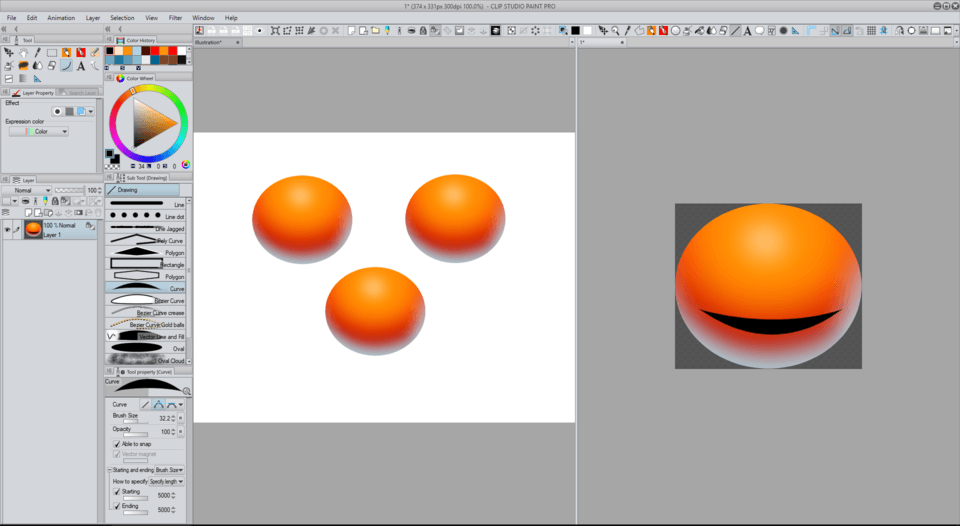960x526 pixels.
Task: Select the Decoration tool icon
Action: point(23,66)
